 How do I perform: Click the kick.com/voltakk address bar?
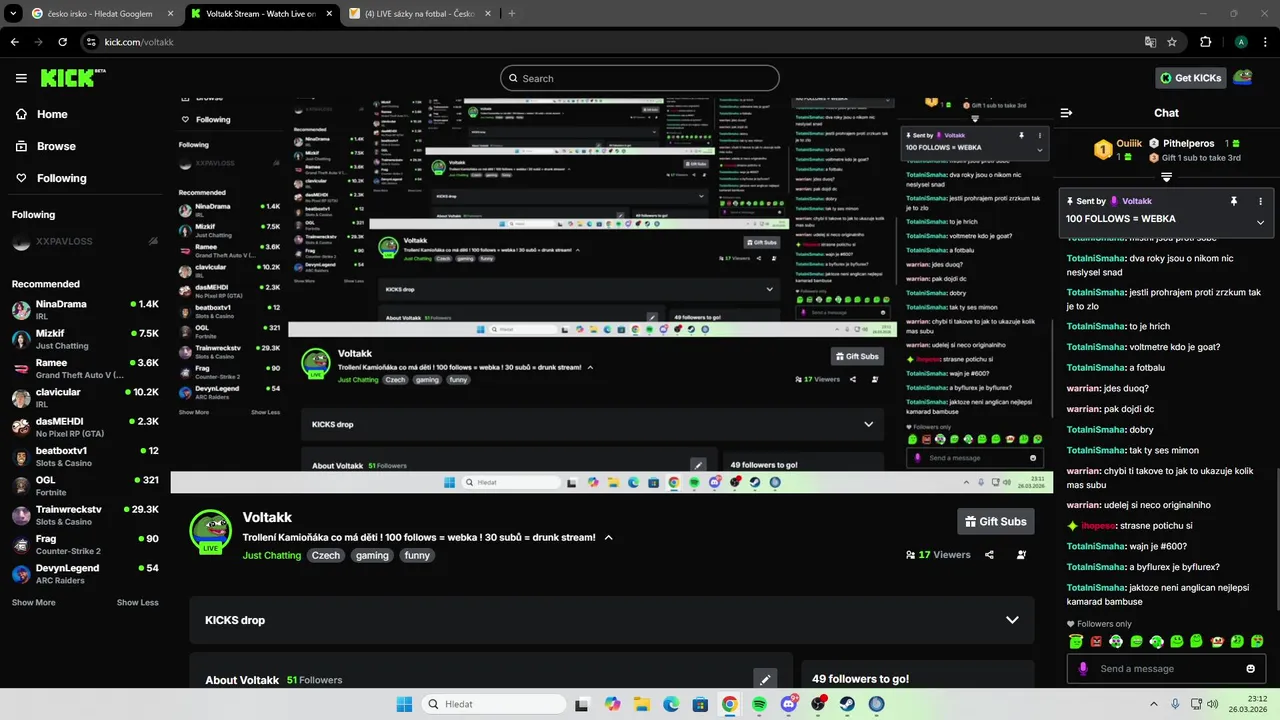click(610, 42)
